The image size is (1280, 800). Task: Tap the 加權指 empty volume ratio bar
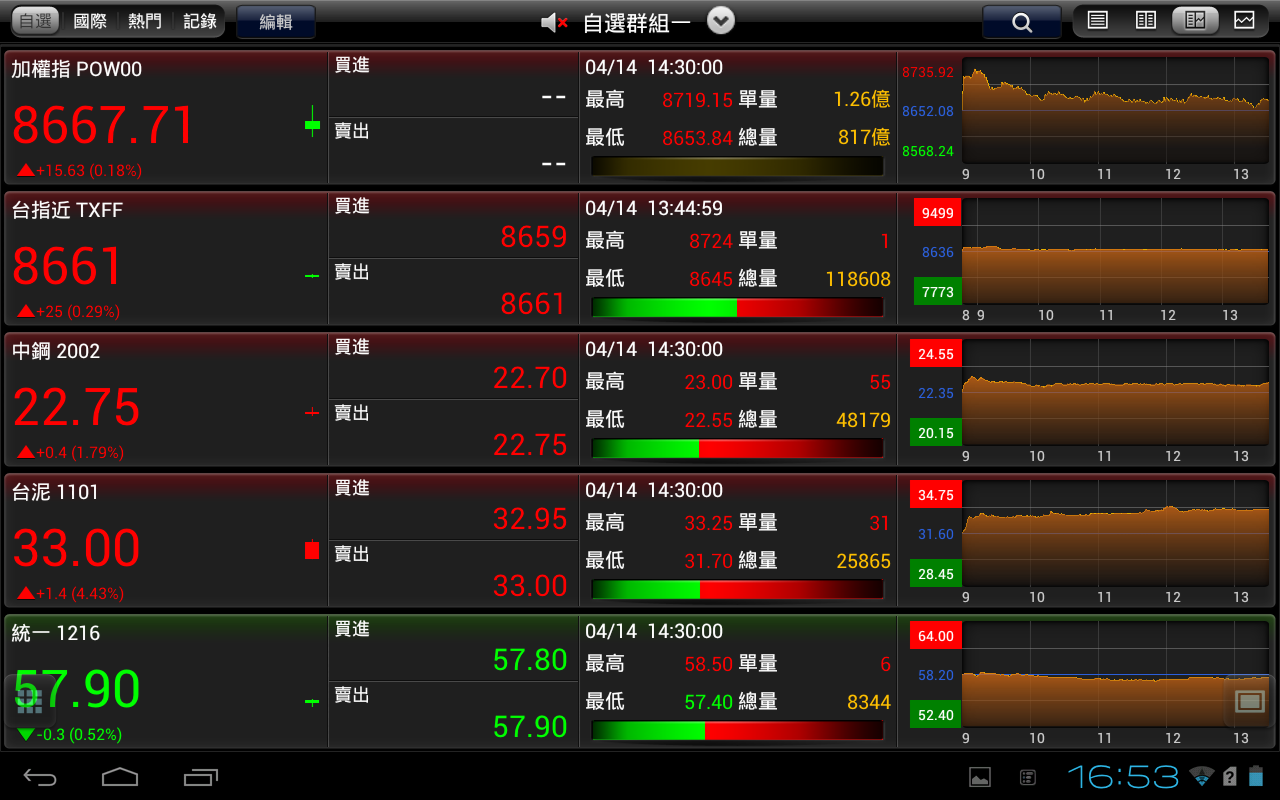pos(737,166)
